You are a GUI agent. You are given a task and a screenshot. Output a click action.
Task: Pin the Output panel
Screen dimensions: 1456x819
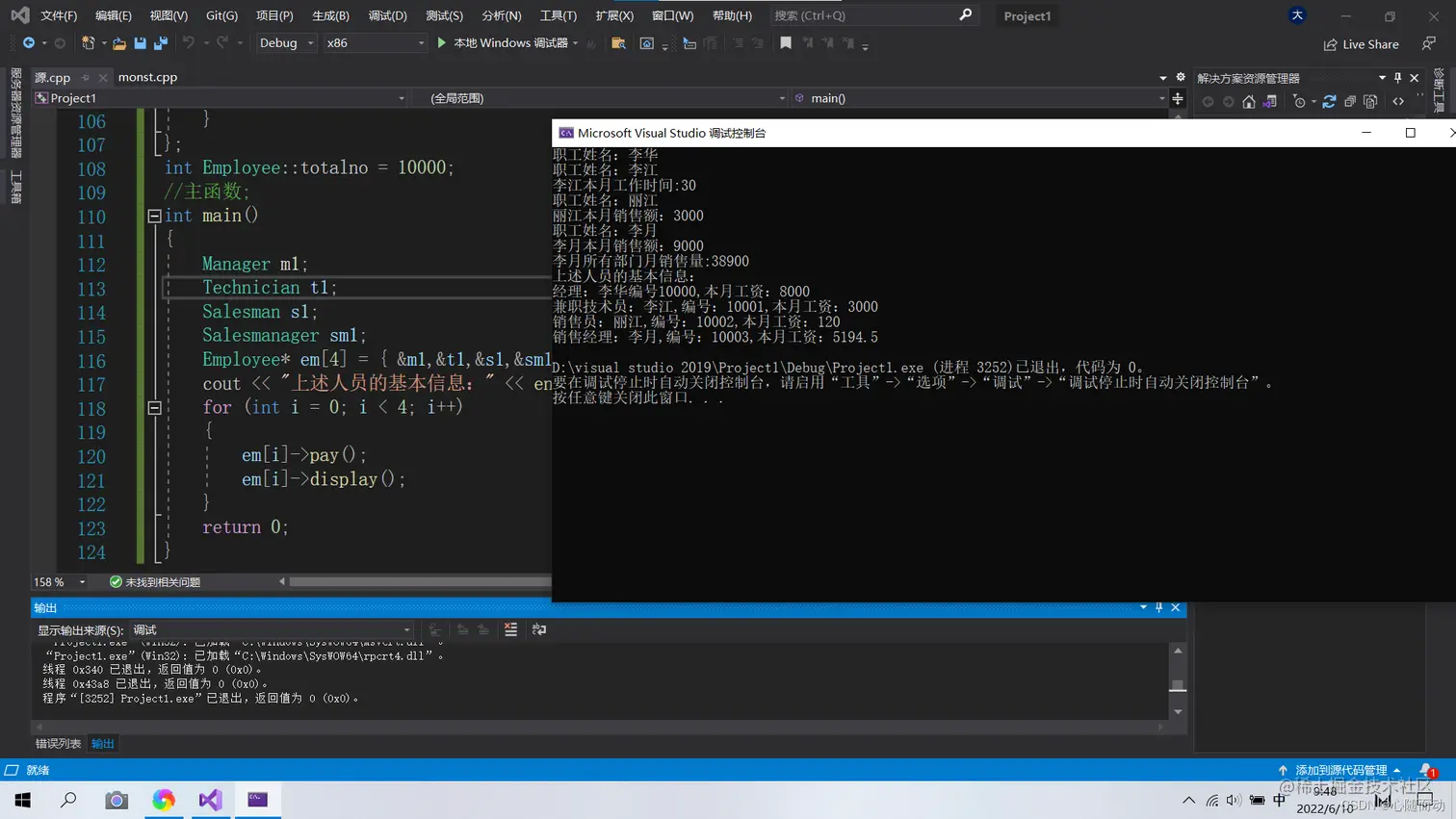point(1159,607)
